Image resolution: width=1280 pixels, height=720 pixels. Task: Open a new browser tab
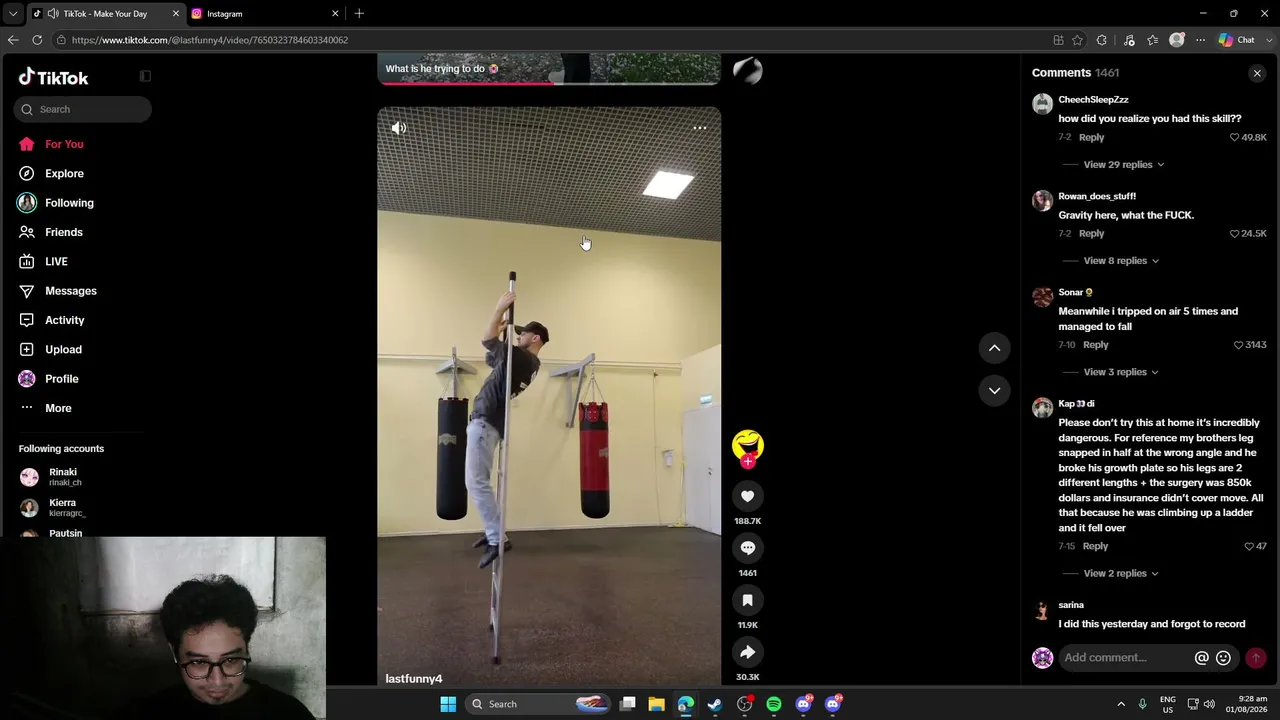[x=359, y=14]
